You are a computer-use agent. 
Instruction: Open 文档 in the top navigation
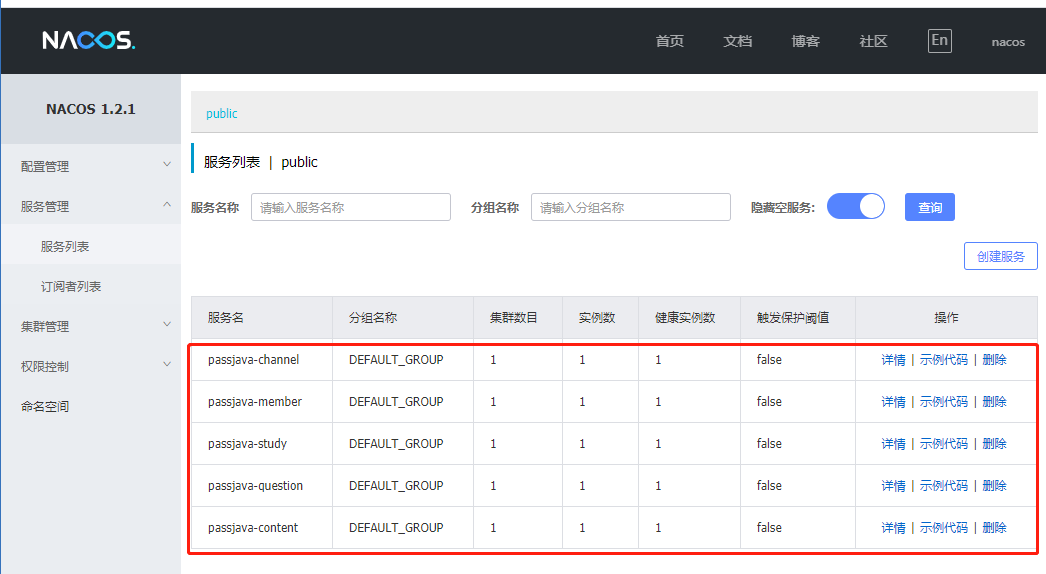pyautogui.click(x=737, y=41)
